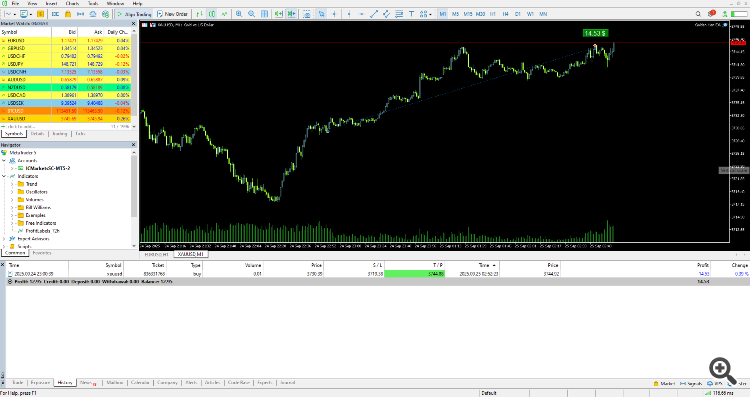
Task: Toggle Algo Trading button
Action: point(134,14)
